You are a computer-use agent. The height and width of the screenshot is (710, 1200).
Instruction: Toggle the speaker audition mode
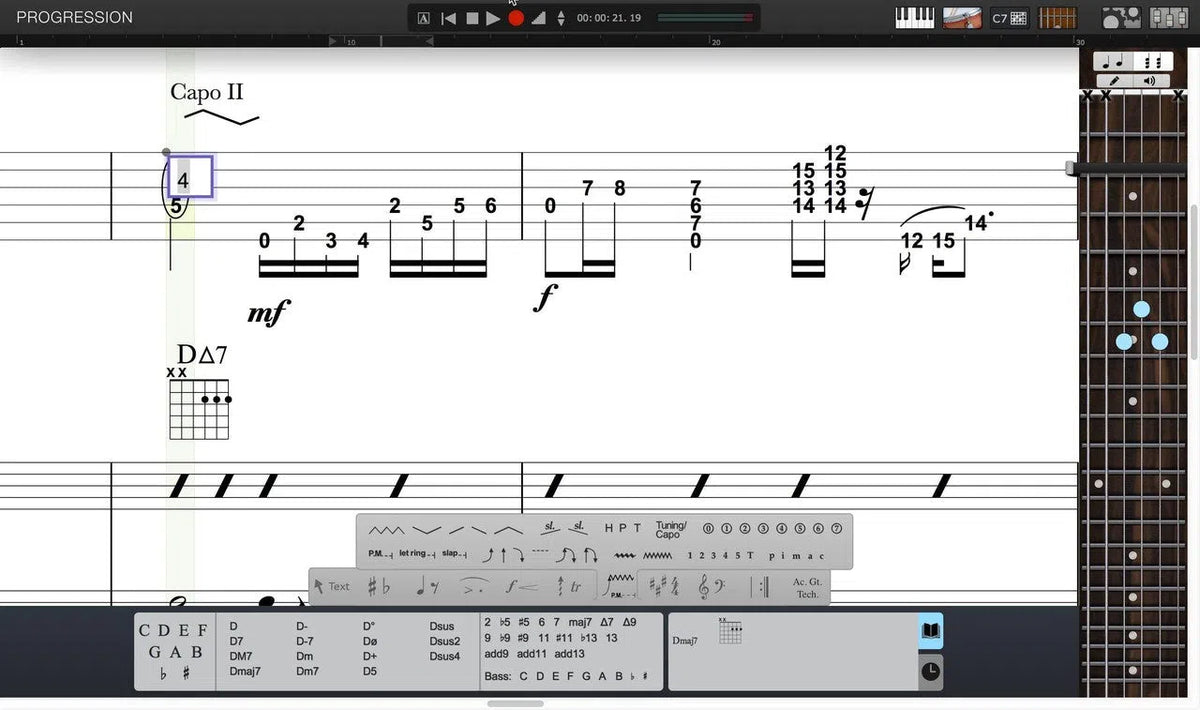(x=1150, y=80)
